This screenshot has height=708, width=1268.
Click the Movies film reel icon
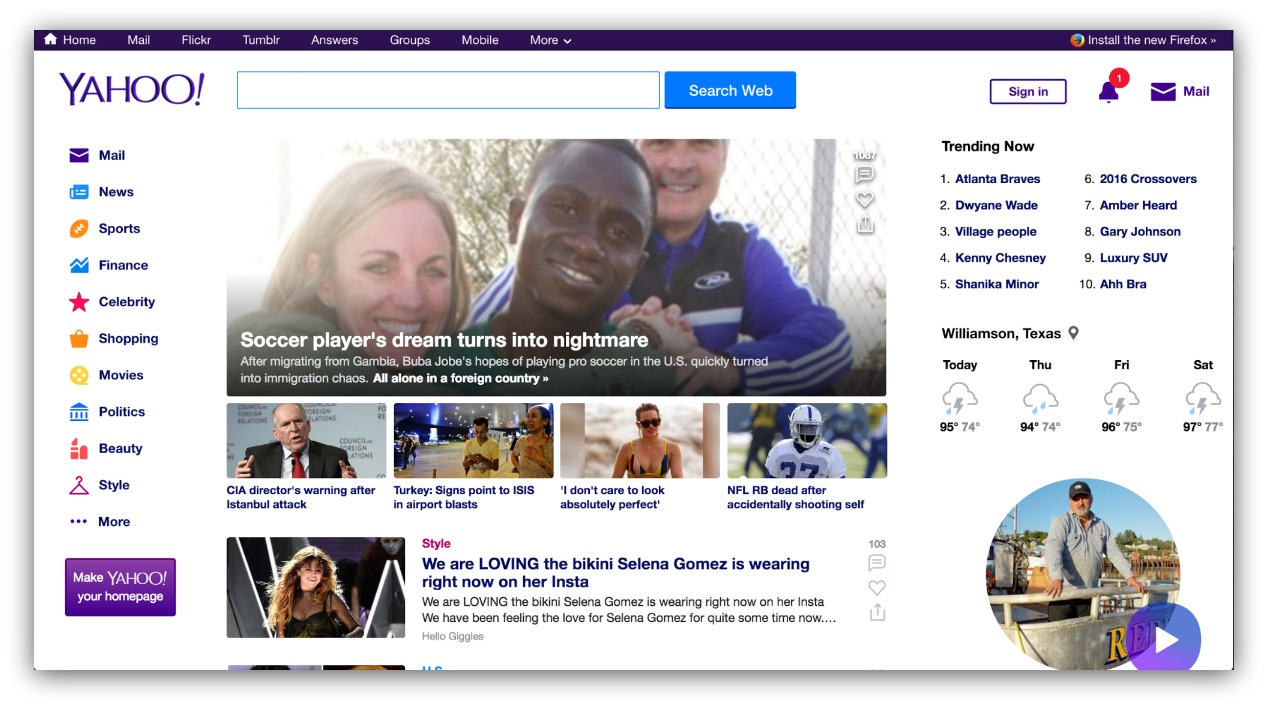click(x=79, y=375)
